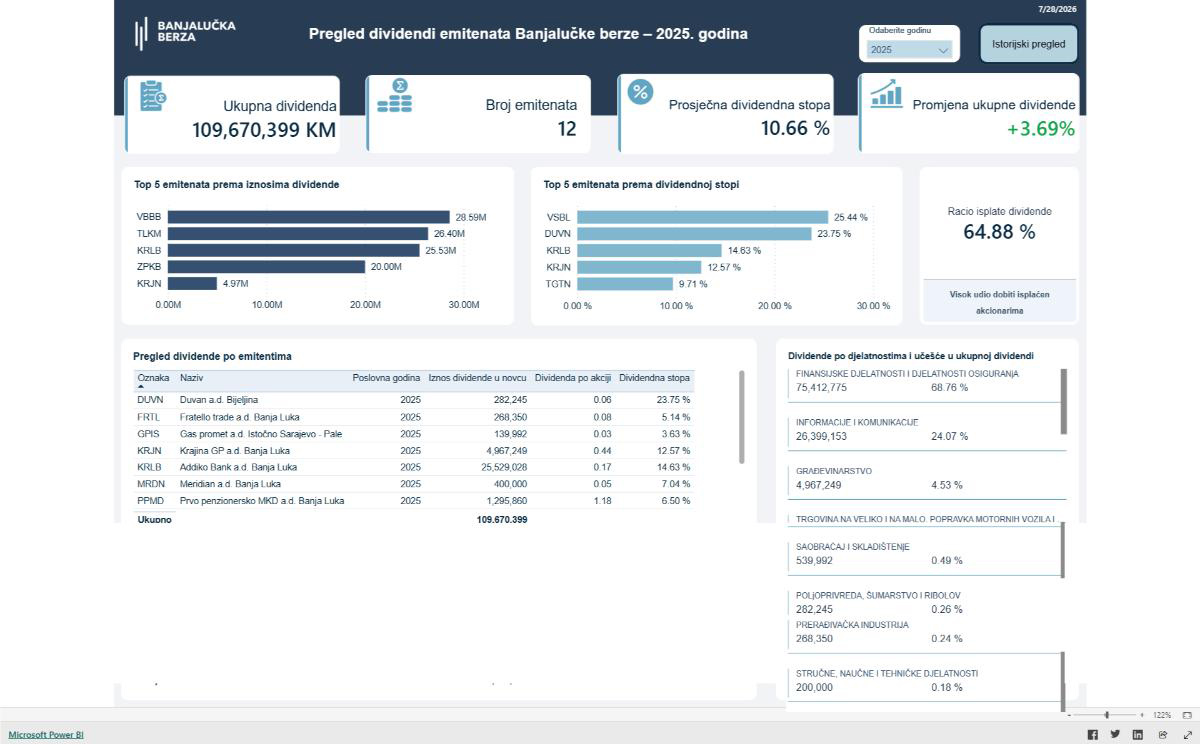Share report on Facebook
Viewport: 1200px width, 744px height.
coord(1092,734)
